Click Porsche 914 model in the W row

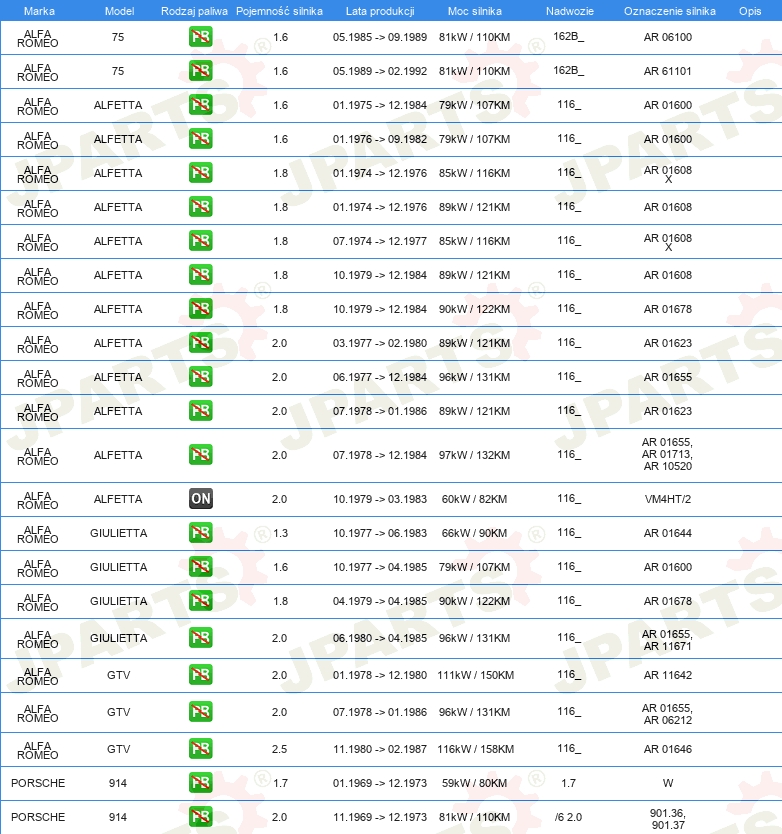click(118, 783)
